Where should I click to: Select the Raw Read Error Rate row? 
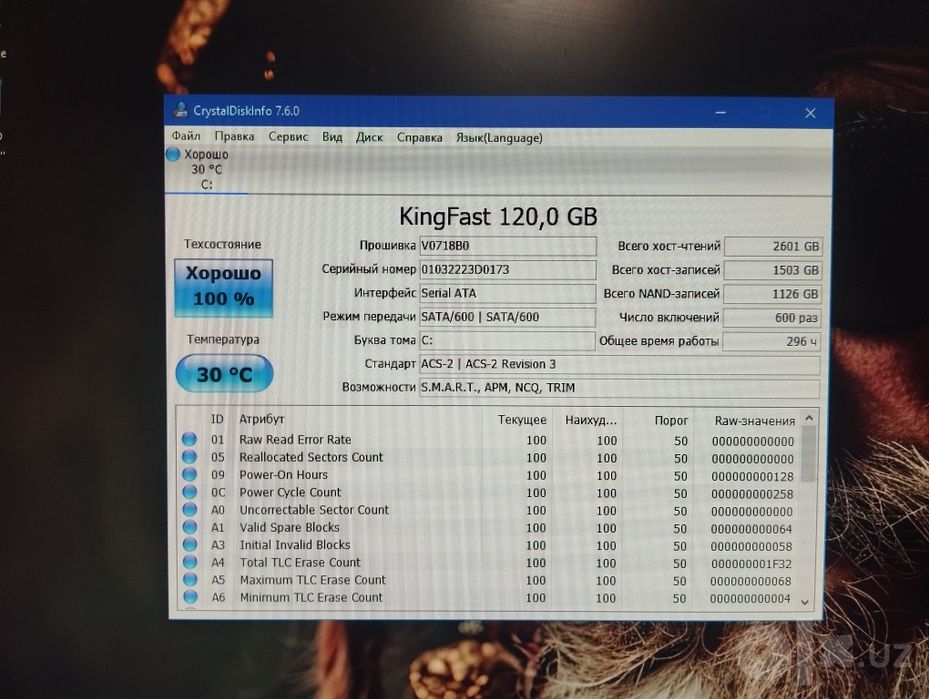(x=489, y=440)
